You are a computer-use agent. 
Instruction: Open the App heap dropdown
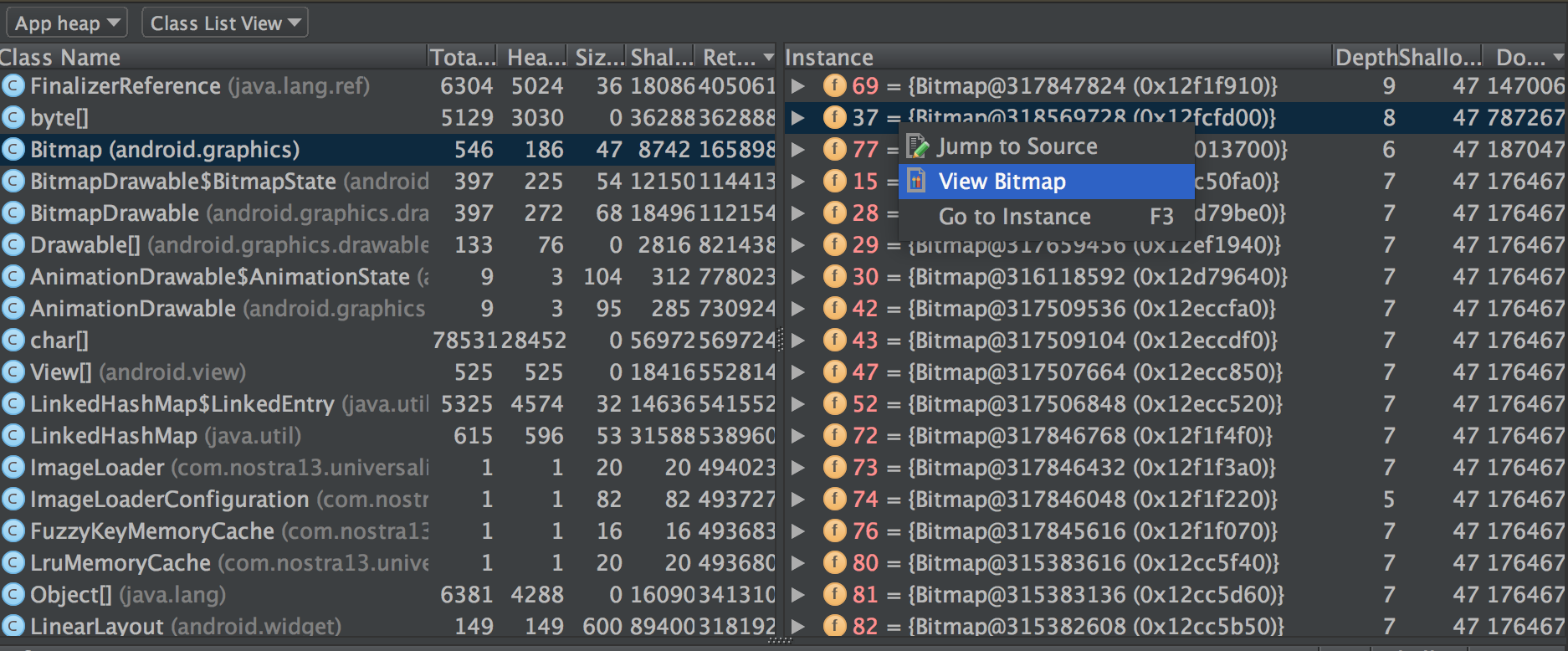click(67, 23)
